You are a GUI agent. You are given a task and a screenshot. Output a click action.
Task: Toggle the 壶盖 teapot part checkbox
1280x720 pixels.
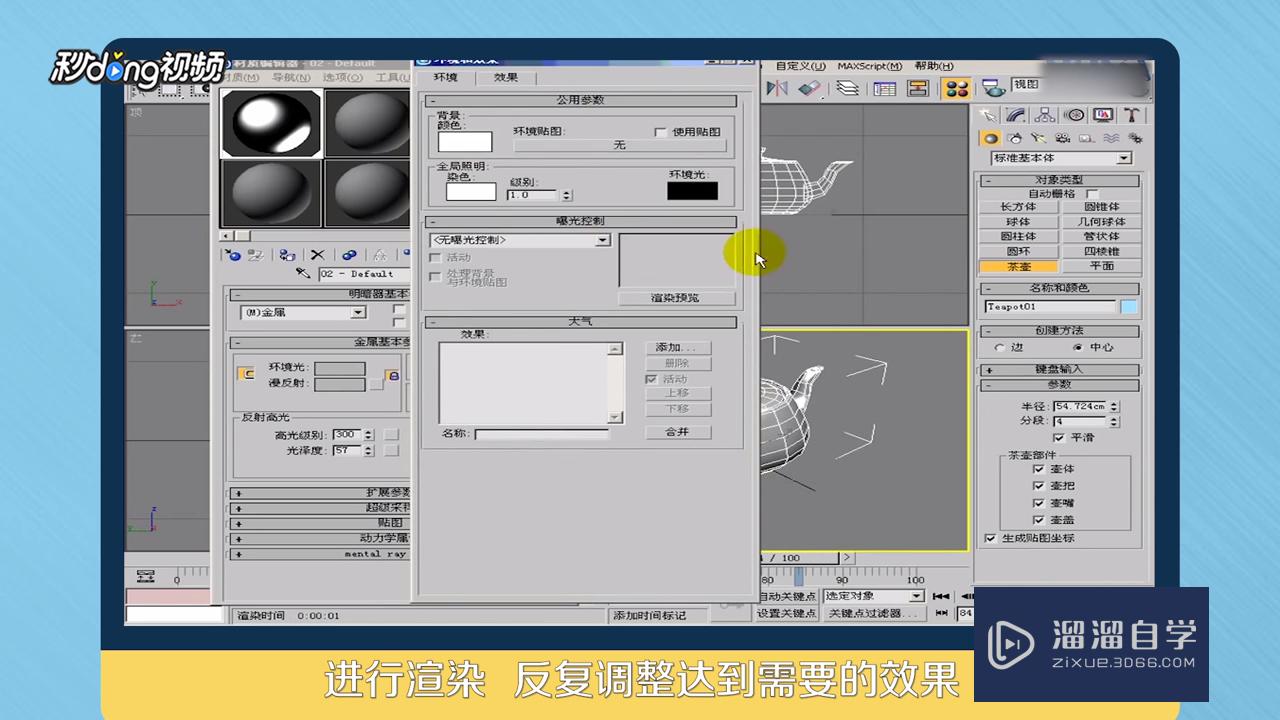(1038, 520)
